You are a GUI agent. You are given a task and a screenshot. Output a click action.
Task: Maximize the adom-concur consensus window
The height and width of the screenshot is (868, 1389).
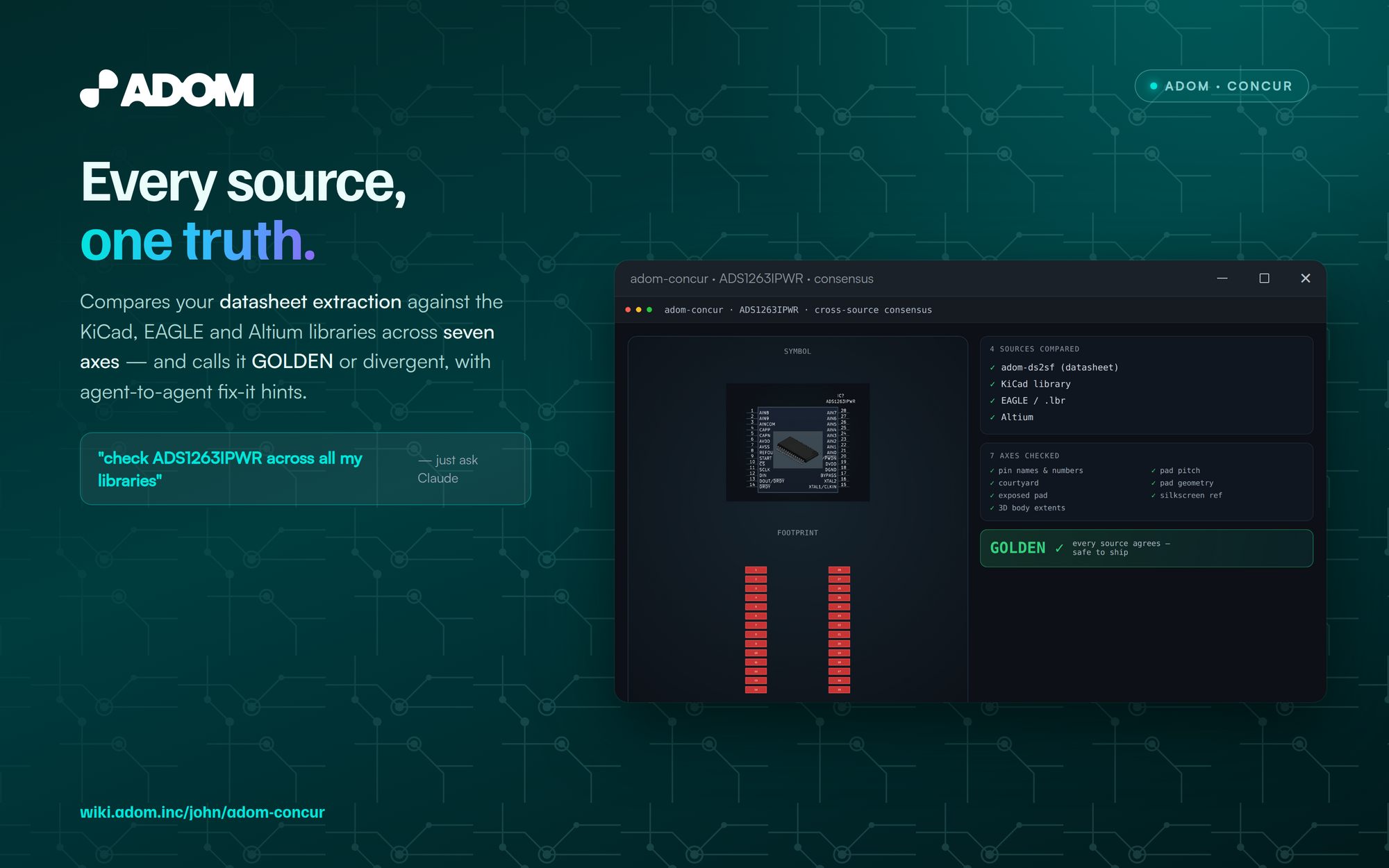(1264, 278)
